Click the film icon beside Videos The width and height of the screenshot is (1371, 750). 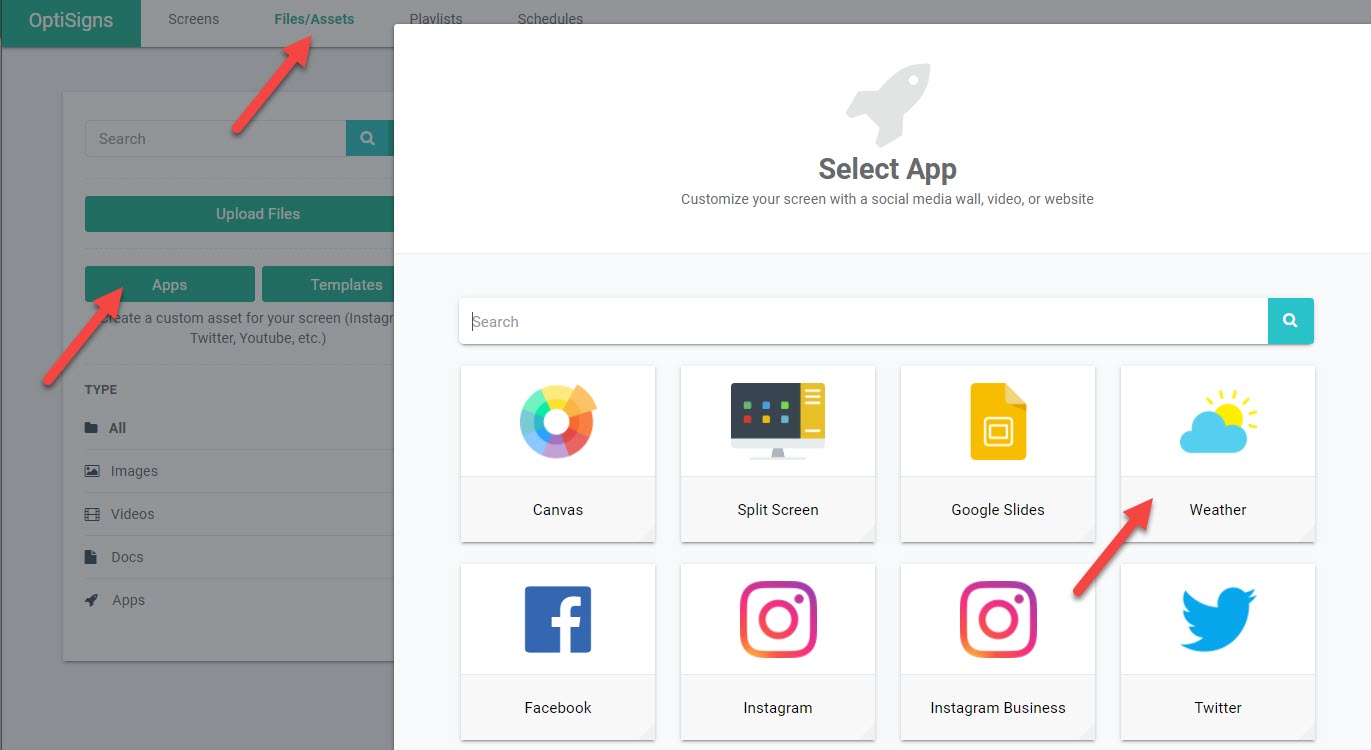[92, 514]
